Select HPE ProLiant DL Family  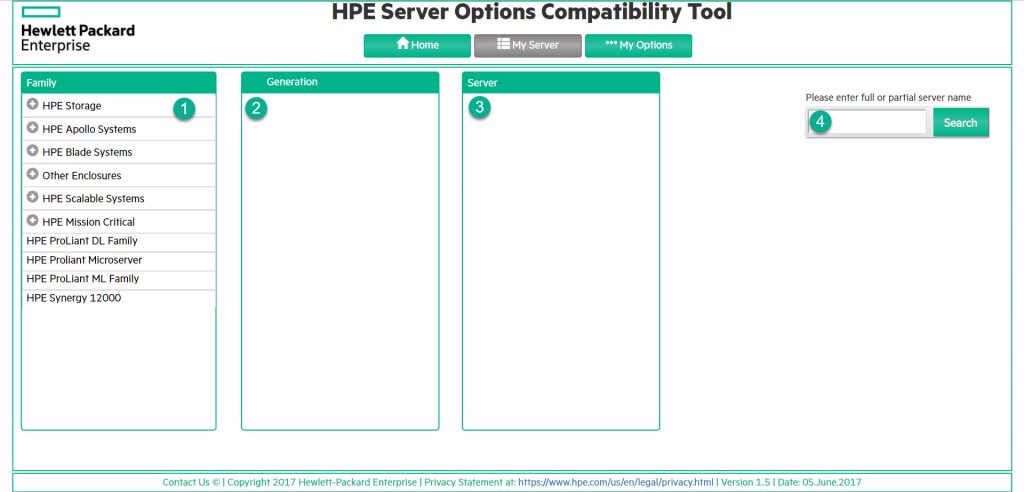click(x=119, y=242)
